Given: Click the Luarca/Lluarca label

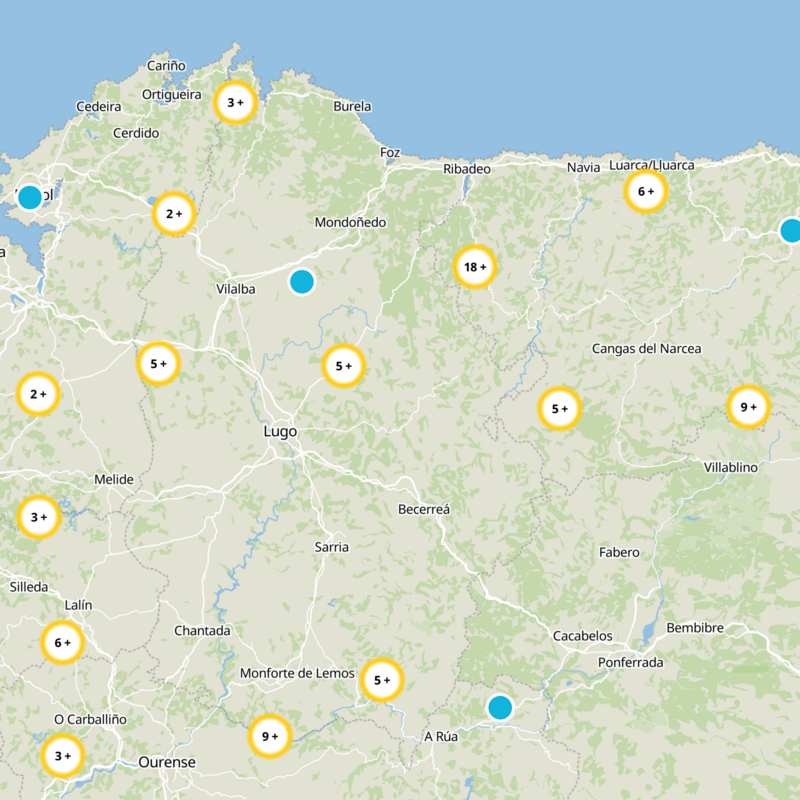Looking at the screenshot, I should [x=652, y=165].
